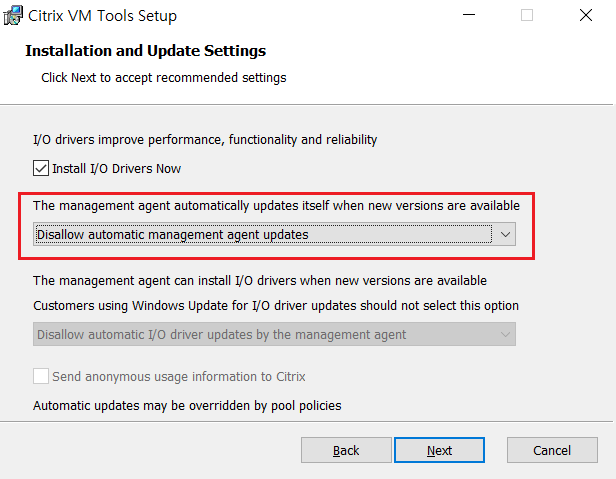Click the Citrix VM Tools installer icon
Screen dimensions: 616x479
coord(13,16)
